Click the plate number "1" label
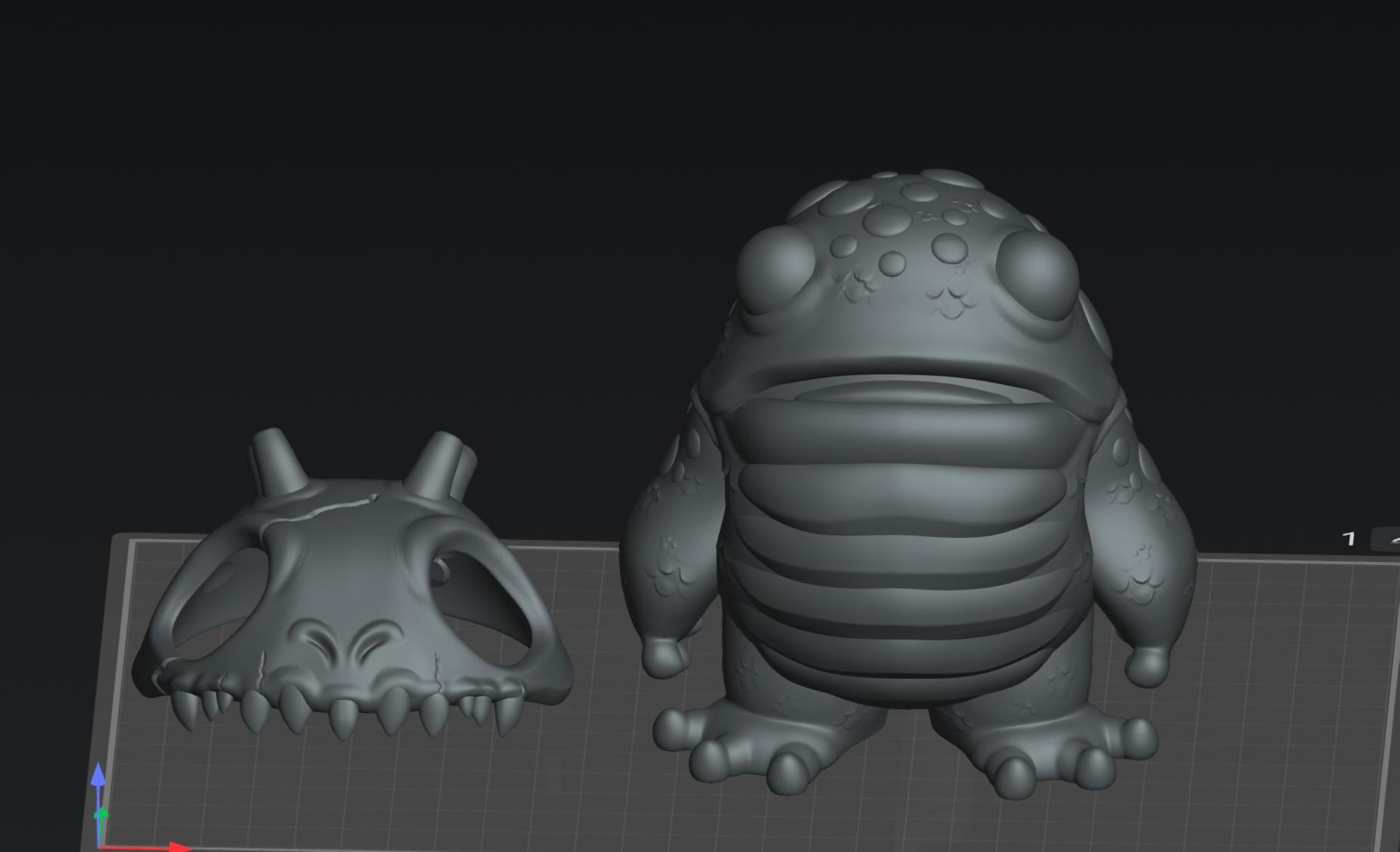The height and width of the screenshot is (852, 1400). point(1349,539)
